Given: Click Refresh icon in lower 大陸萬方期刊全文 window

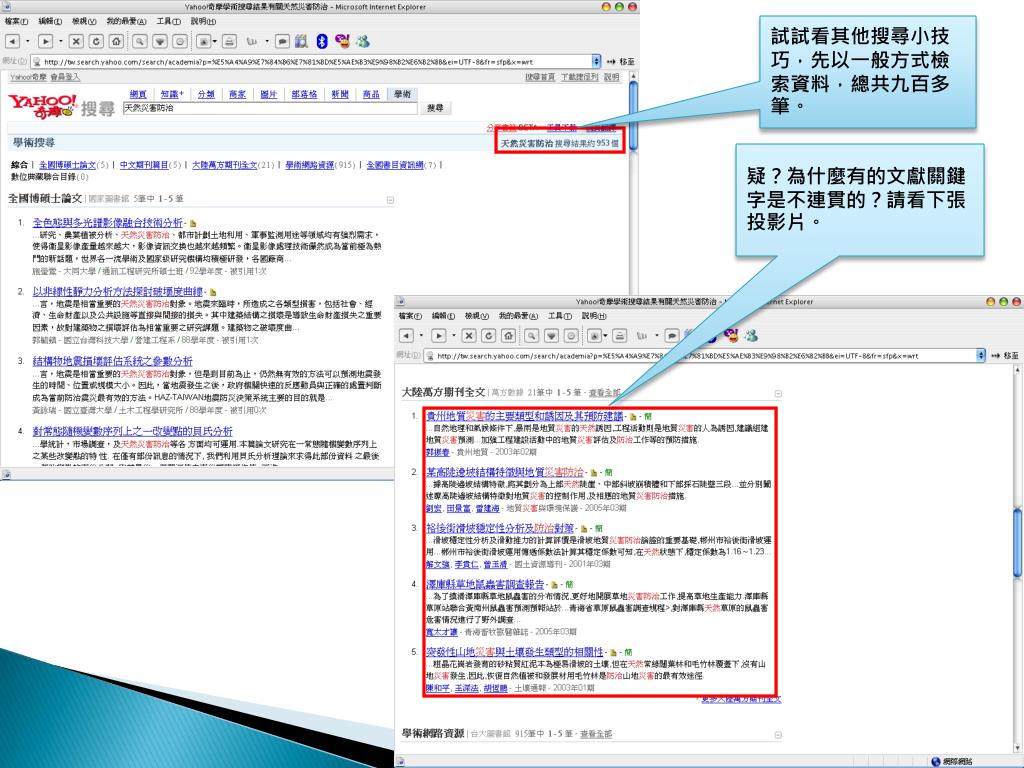Looking at the screenshot, I should pos(488,336).
